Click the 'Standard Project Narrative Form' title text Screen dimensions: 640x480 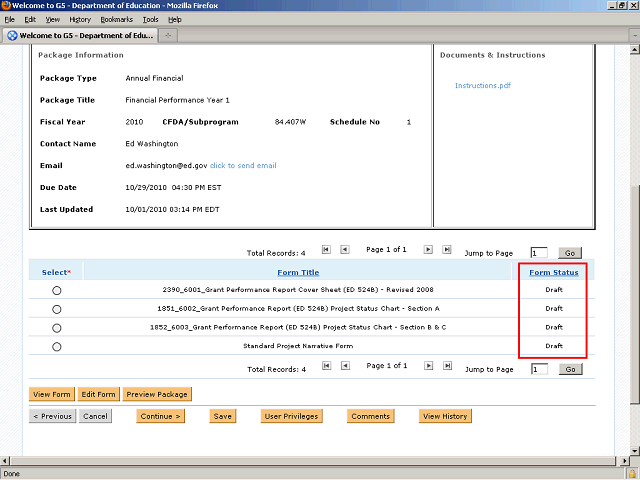pos(298,346)
